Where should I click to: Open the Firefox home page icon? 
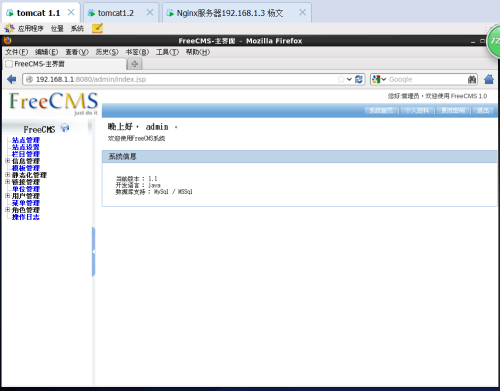click(x=489, y=79)
